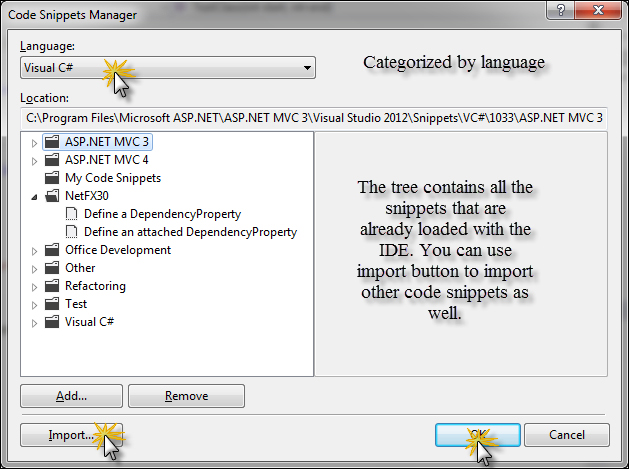Select the Other tree item
This screenshot has height=469, width=629.
pos(80,268)
